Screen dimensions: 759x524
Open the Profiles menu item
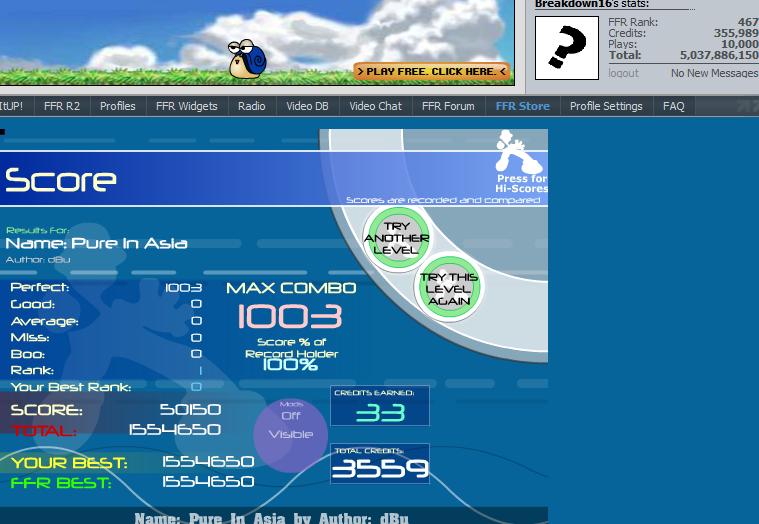pyautogui.click(x=118, y=106)
